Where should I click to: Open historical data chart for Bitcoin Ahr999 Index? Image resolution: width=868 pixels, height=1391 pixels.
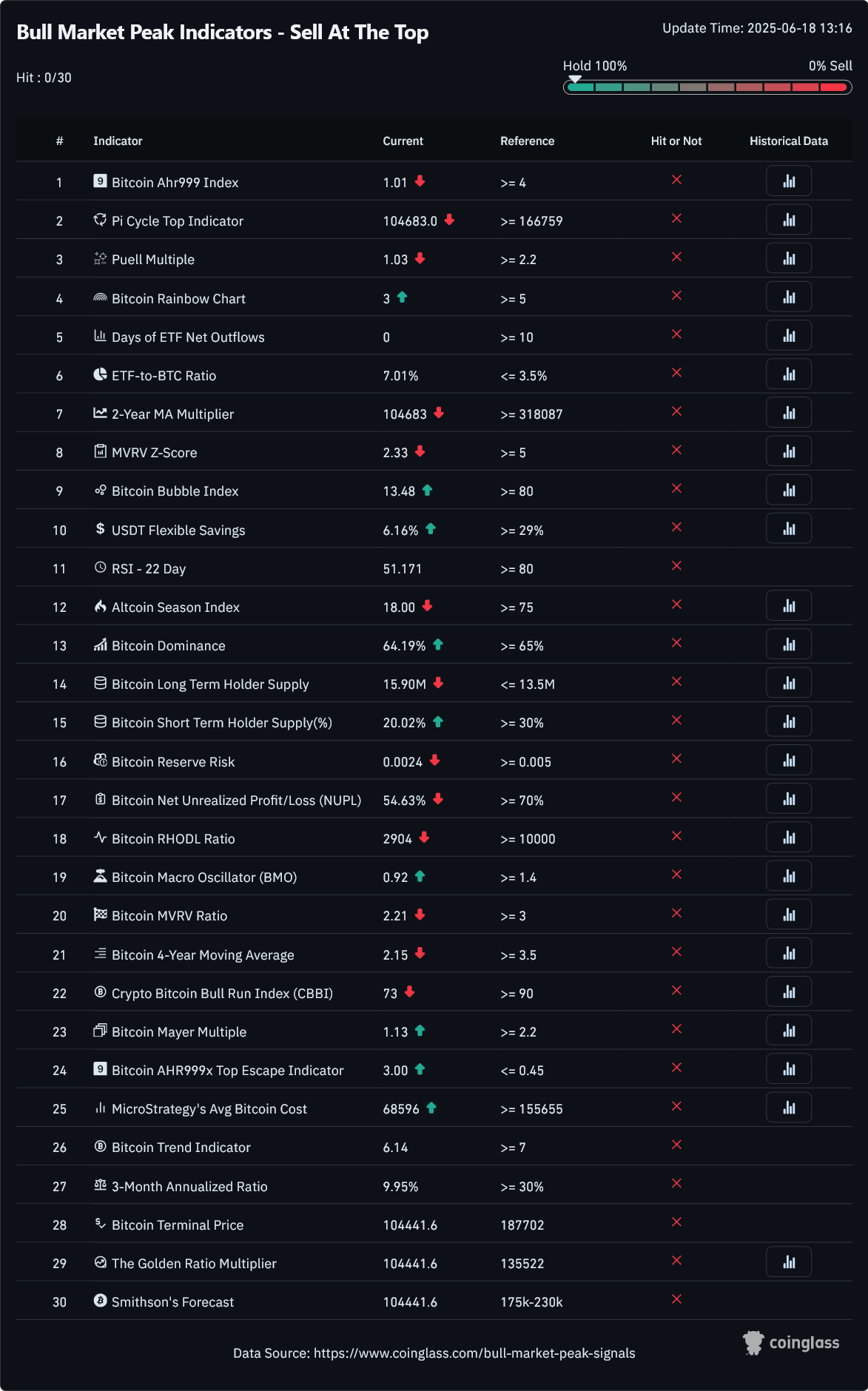(789, 181)
